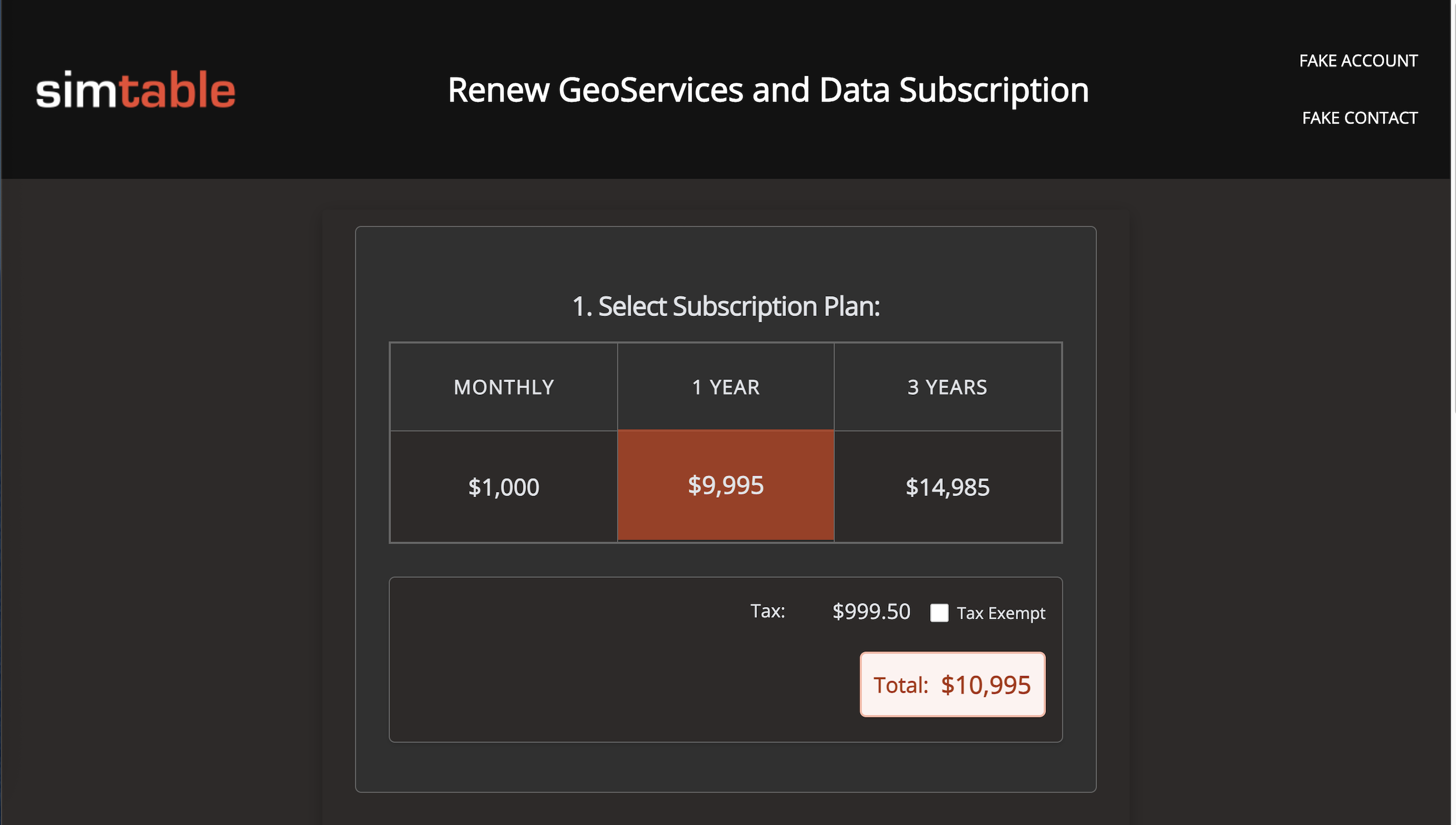
Task: Click the $10,995 total amount text
Action: (985, 685)
